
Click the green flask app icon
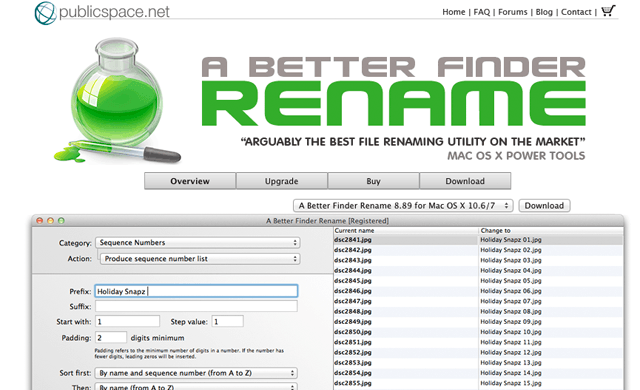[118, 101]
